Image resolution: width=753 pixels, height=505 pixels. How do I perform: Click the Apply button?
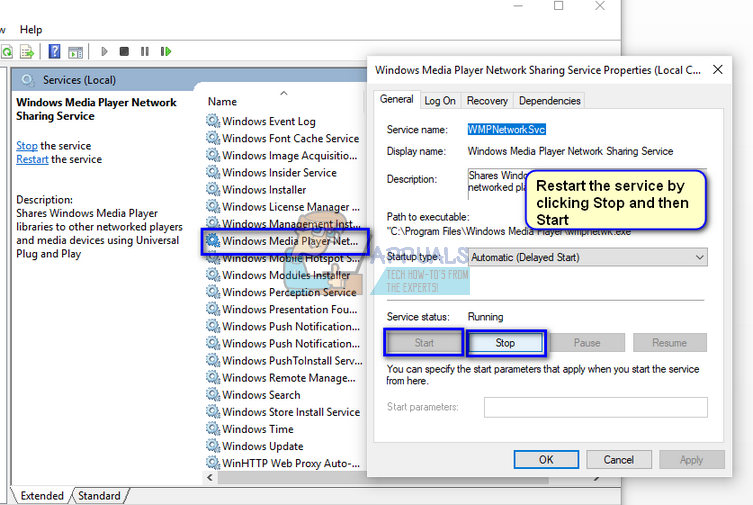[692, 459]
